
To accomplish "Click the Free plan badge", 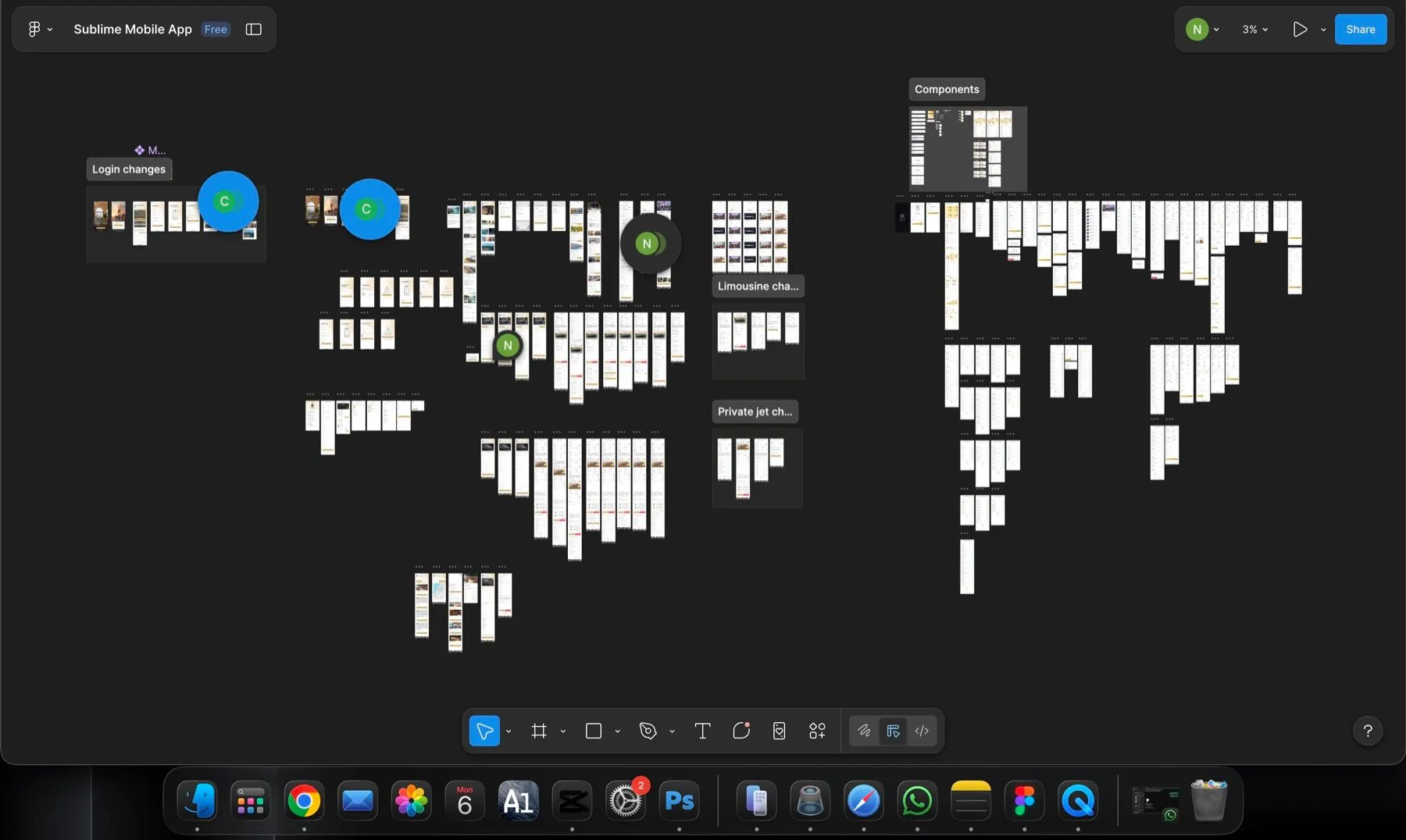I will (216, 29).
